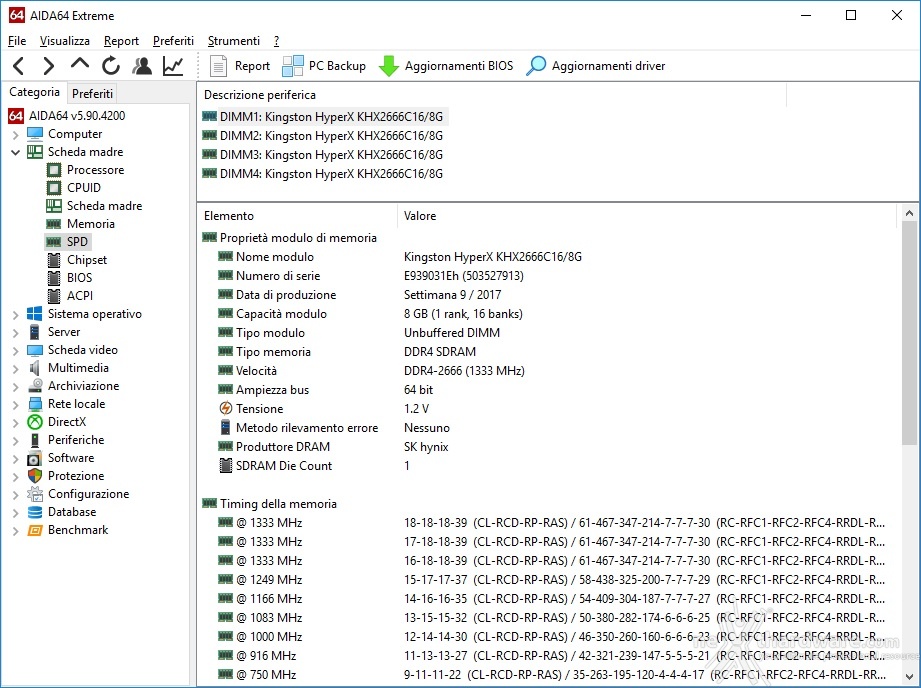Select the Computer monitor icon in tree
The image size is (921, 688).
(x=35, y=134)
